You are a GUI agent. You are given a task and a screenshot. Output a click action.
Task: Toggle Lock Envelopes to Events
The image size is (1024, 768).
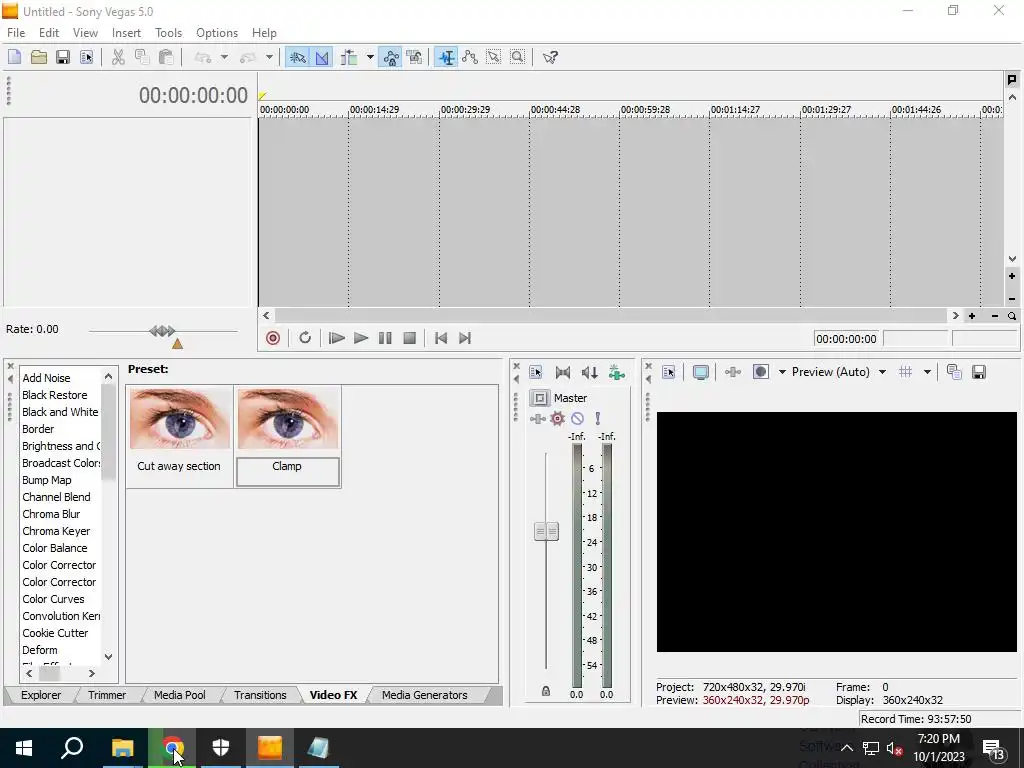coord(391,57)
